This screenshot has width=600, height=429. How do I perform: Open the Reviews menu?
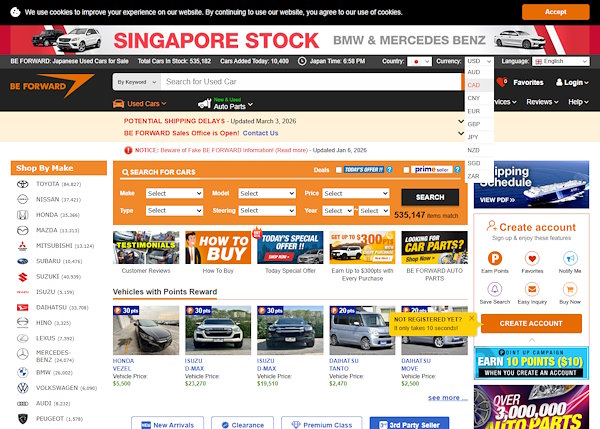click(x=542, y=102)
